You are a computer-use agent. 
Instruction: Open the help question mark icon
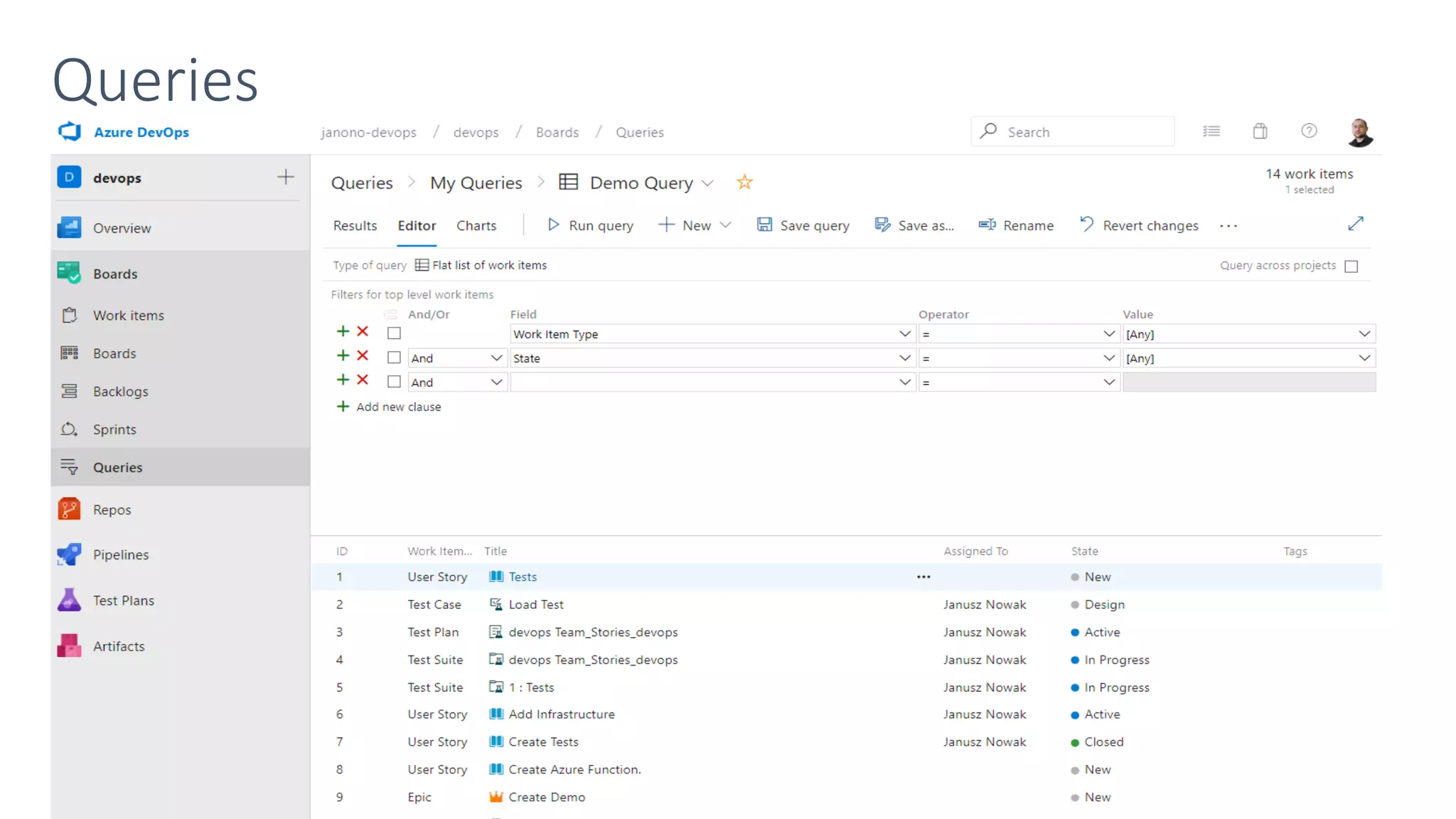[1309, 132]
